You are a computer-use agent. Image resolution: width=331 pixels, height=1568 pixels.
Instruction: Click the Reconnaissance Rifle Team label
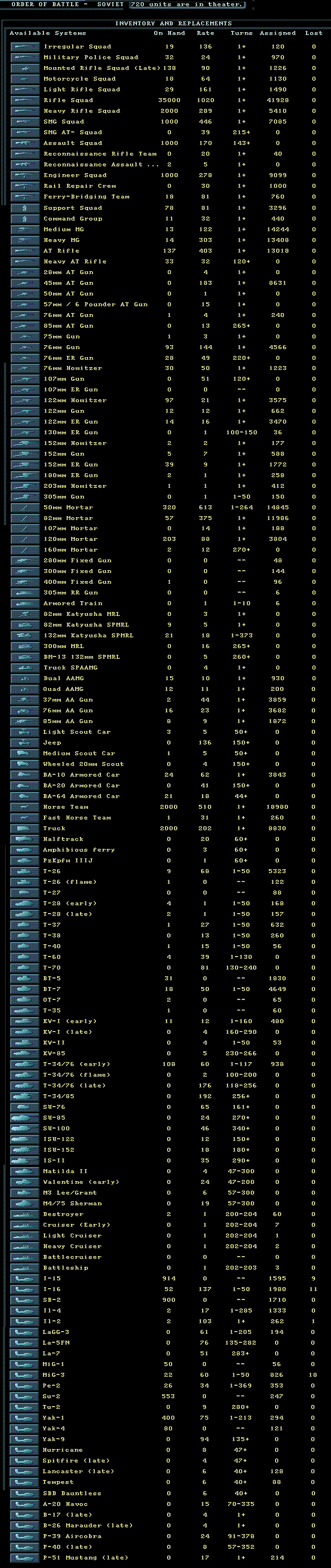(x=100, y=154)
